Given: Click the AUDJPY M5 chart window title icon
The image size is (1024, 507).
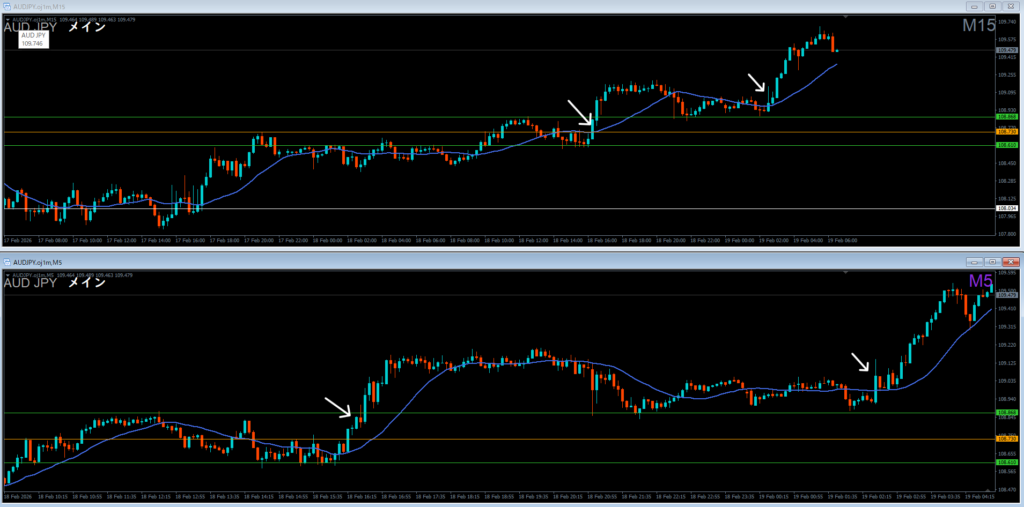Looking at the screenshot, I should pyautogui.click(x=8, y=262).
